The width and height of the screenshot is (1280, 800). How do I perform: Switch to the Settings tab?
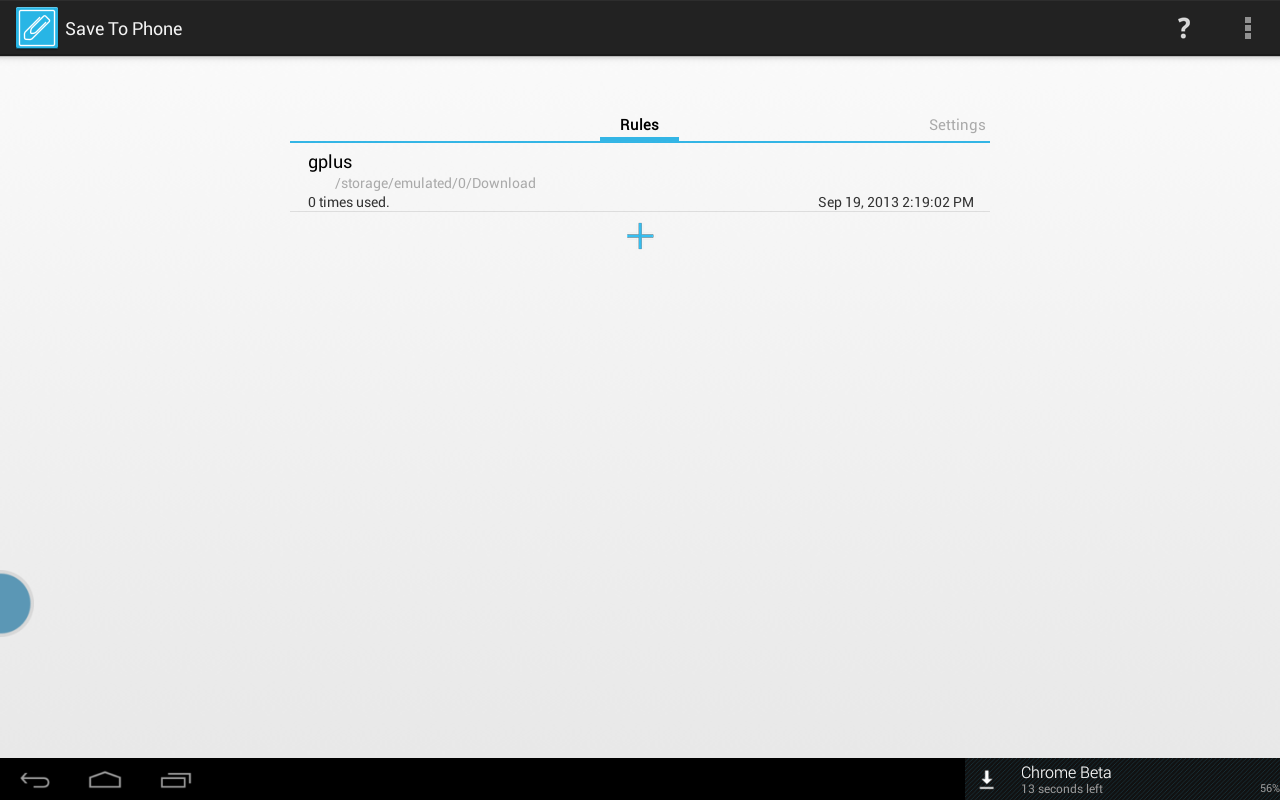tap(957, 125)
